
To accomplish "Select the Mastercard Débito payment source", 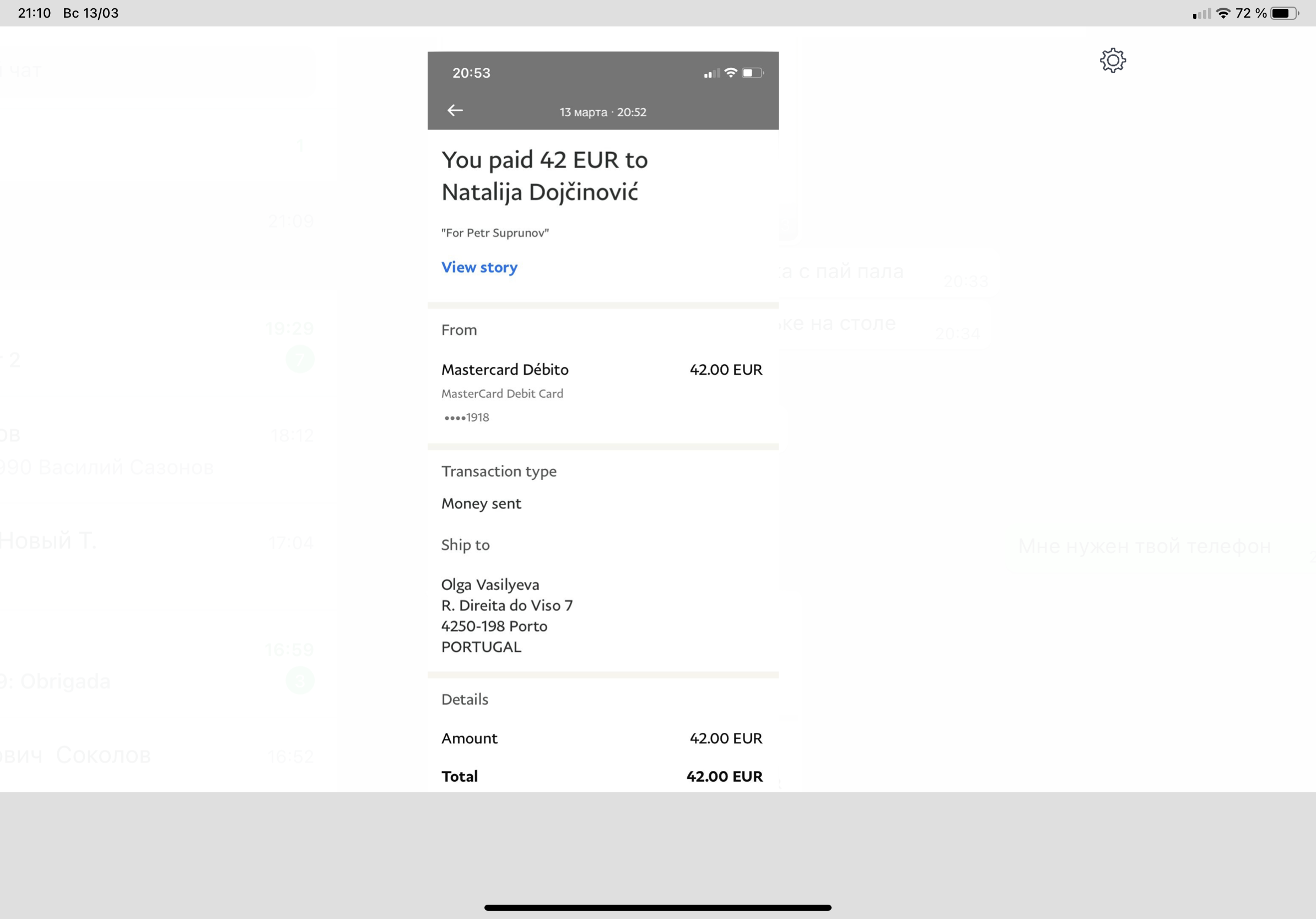I will (505, 370).
